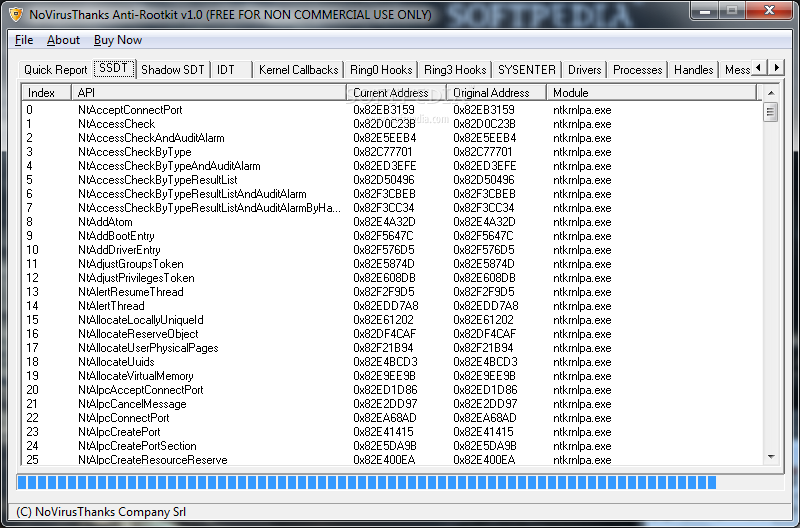This screenshot has width=800, height=528.
Task: Select the NtAllocateLocallyUniqueId row
Action: (x=392, y=320)
